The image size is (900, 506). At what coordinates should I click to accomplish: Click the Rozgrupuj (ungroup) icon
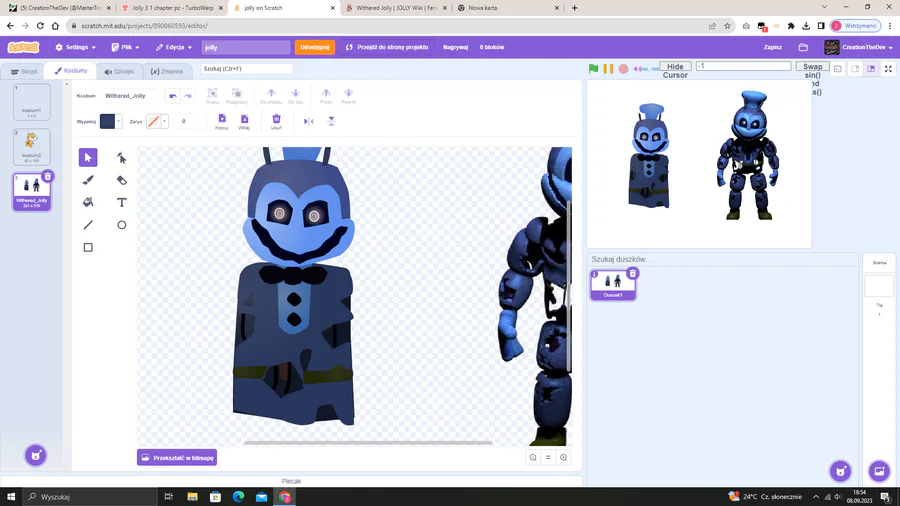[x=236, y=96]
